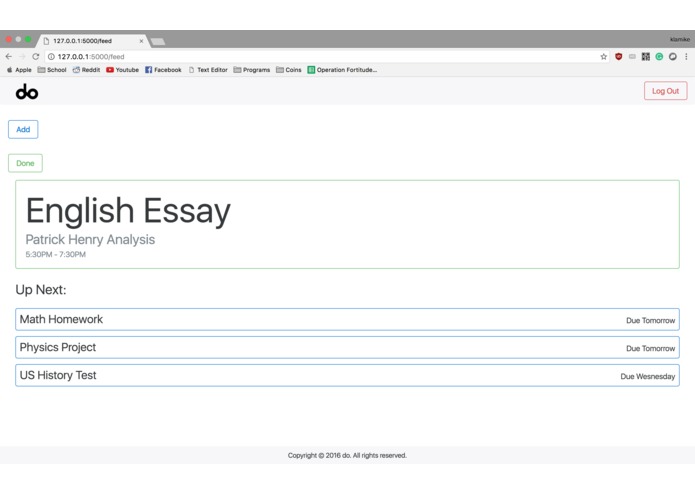
Task: Open the Physics Project task row
Action: pyautogui.click(x=347, y=347)
